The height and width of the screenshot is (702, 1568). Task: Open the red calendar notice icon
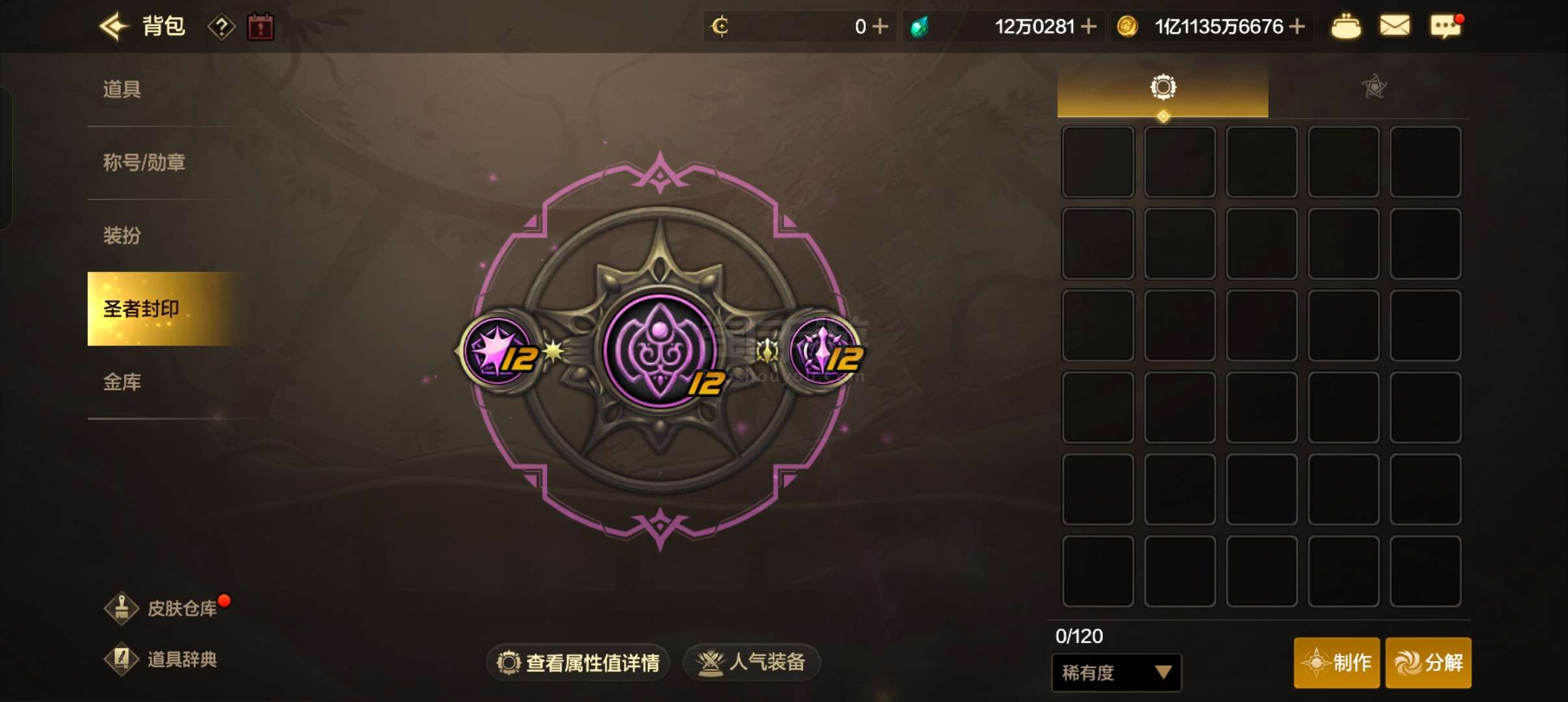tap(260, 27)
